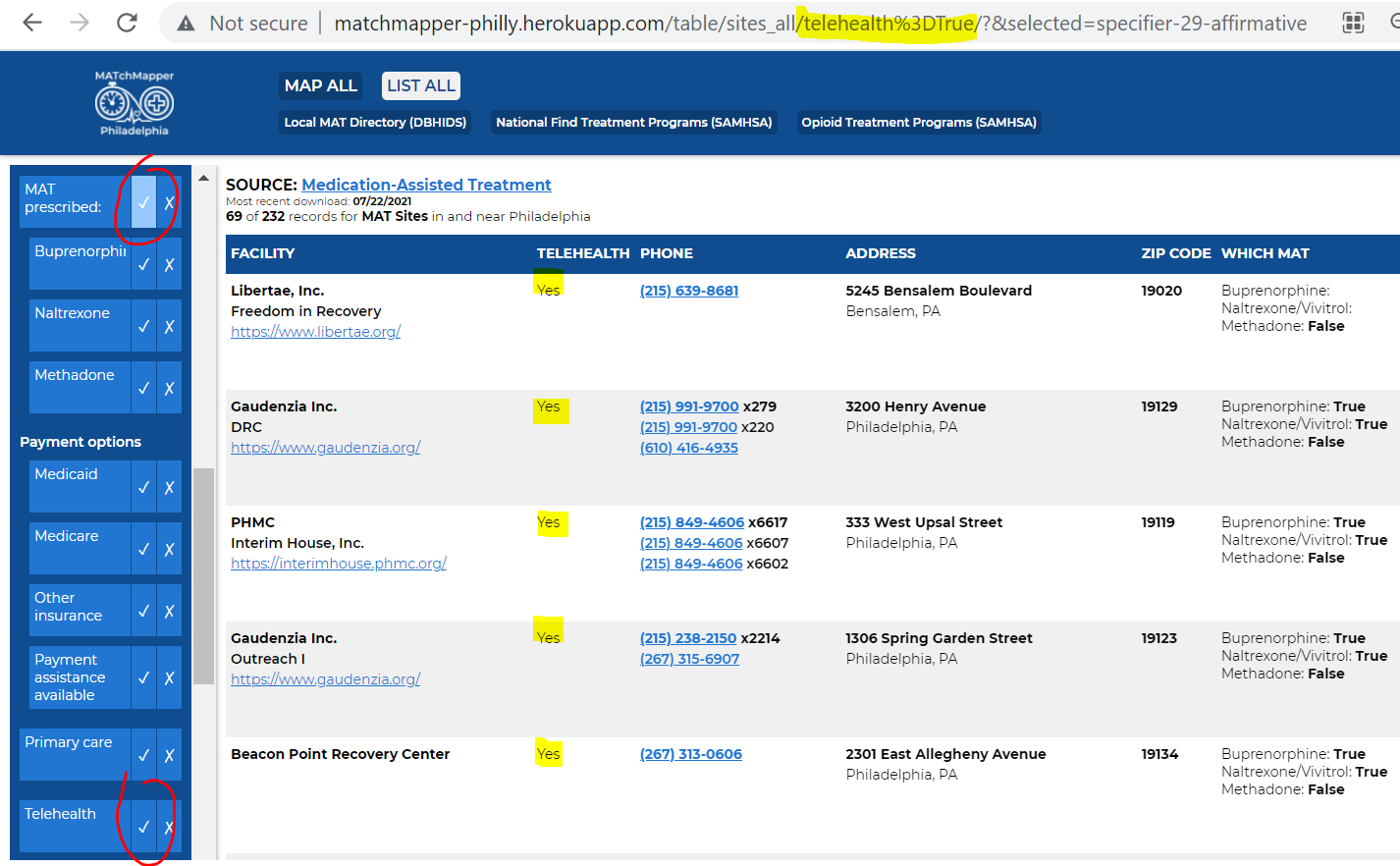Open the QR code icon in address bar
The height and width of the screenshot is (866, 1400).
tap(1353, 23)
